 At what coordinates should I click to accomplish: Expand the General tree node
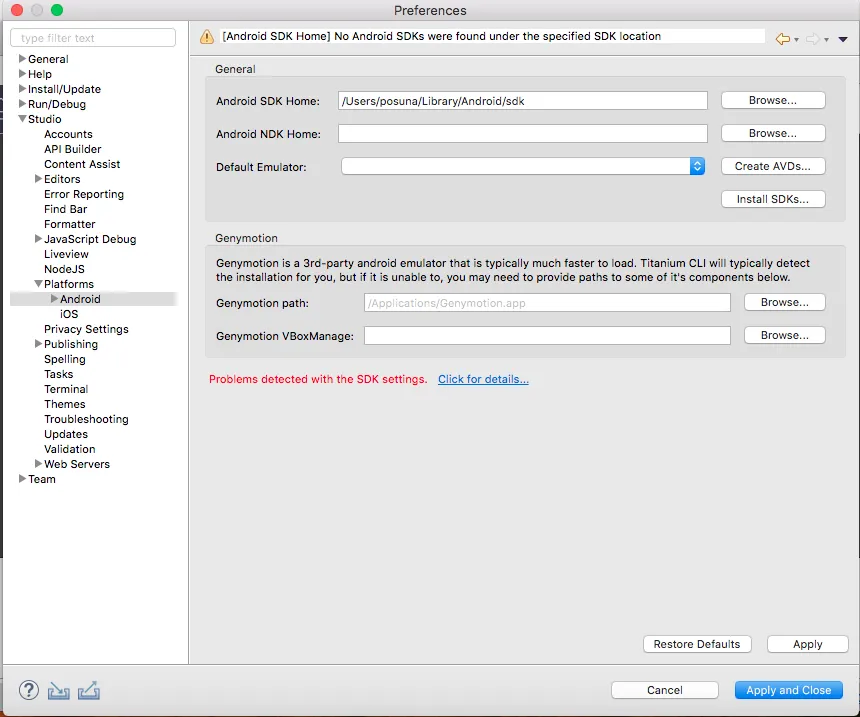coord(22,58)
